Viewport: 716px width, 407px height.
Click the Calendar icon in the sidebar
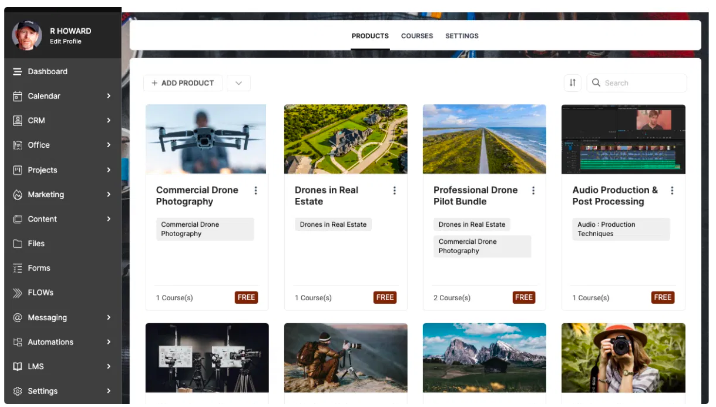point(17,96)
